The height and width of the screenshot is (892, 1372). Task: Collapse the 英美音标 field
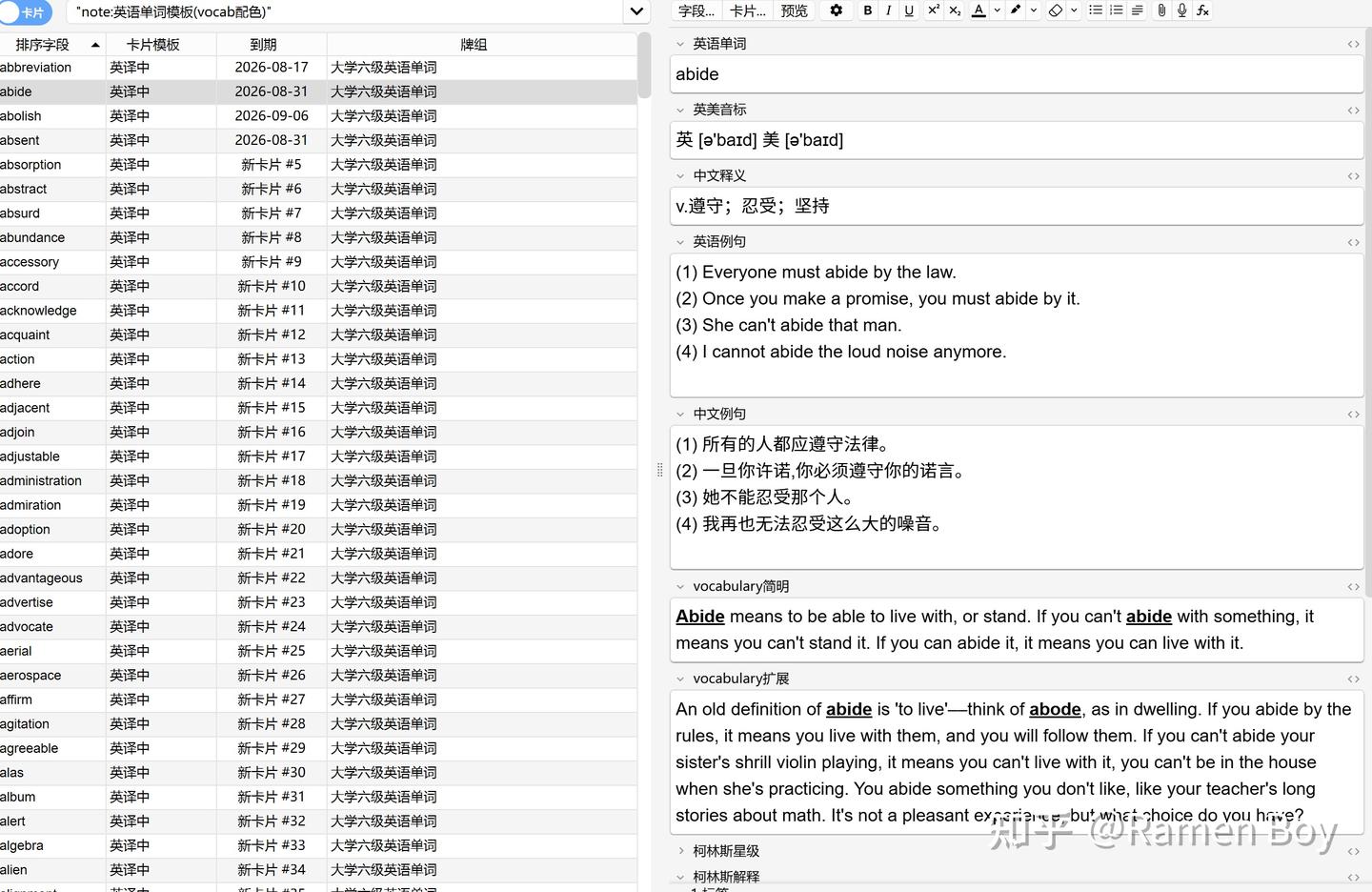(x=680, y=111)
